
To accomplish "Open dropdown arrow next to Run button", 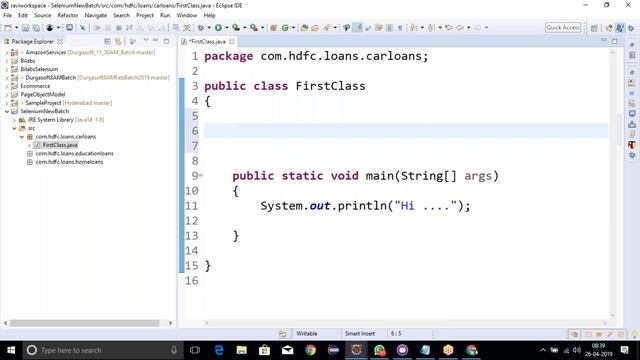I will [x=227, y=28].
